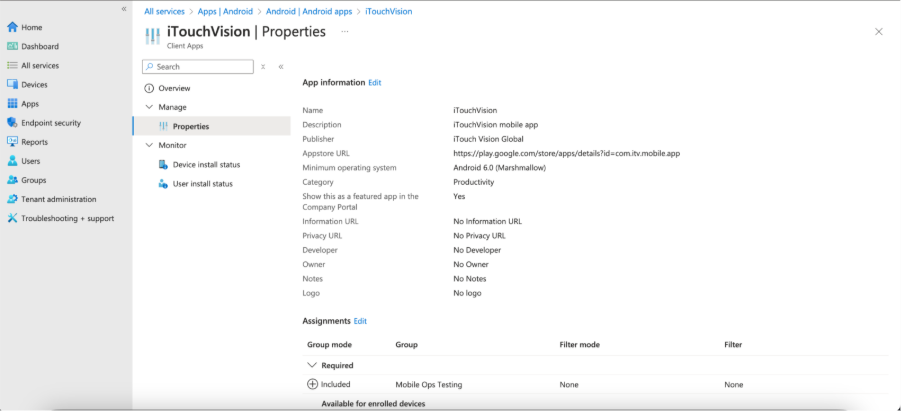
Task: Click the All services breadcrumb link
Action: point(164,11)
